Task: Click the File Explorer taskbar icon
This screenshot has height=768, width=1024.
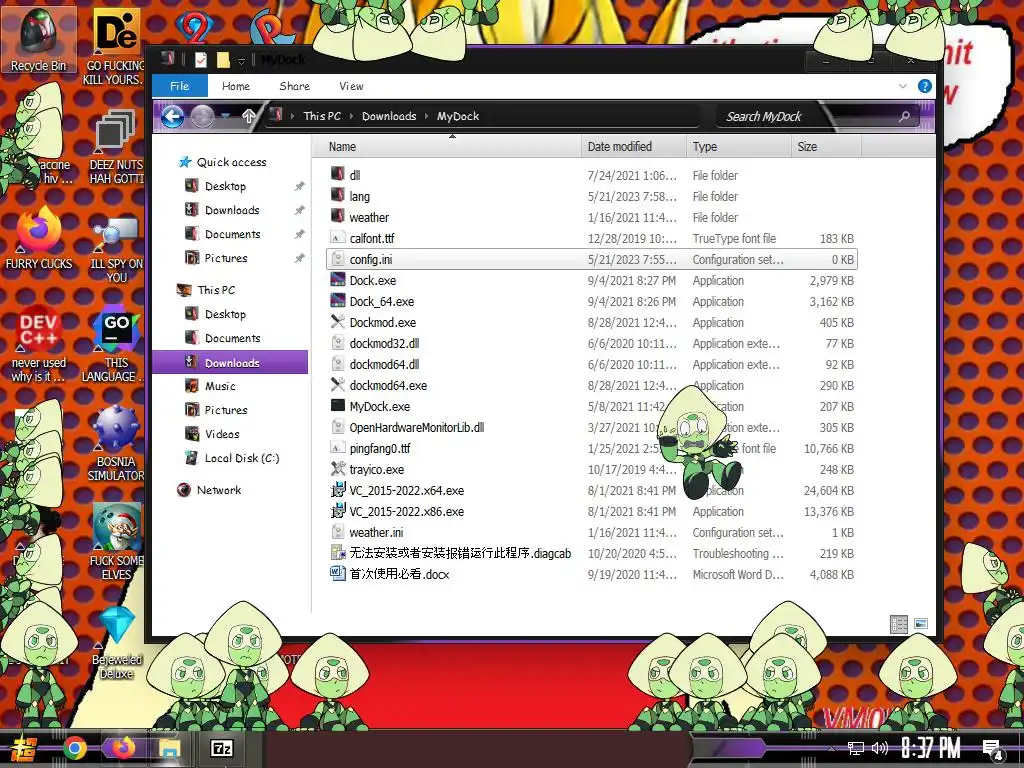Action: pyautogui.click(x=169, y=748)
